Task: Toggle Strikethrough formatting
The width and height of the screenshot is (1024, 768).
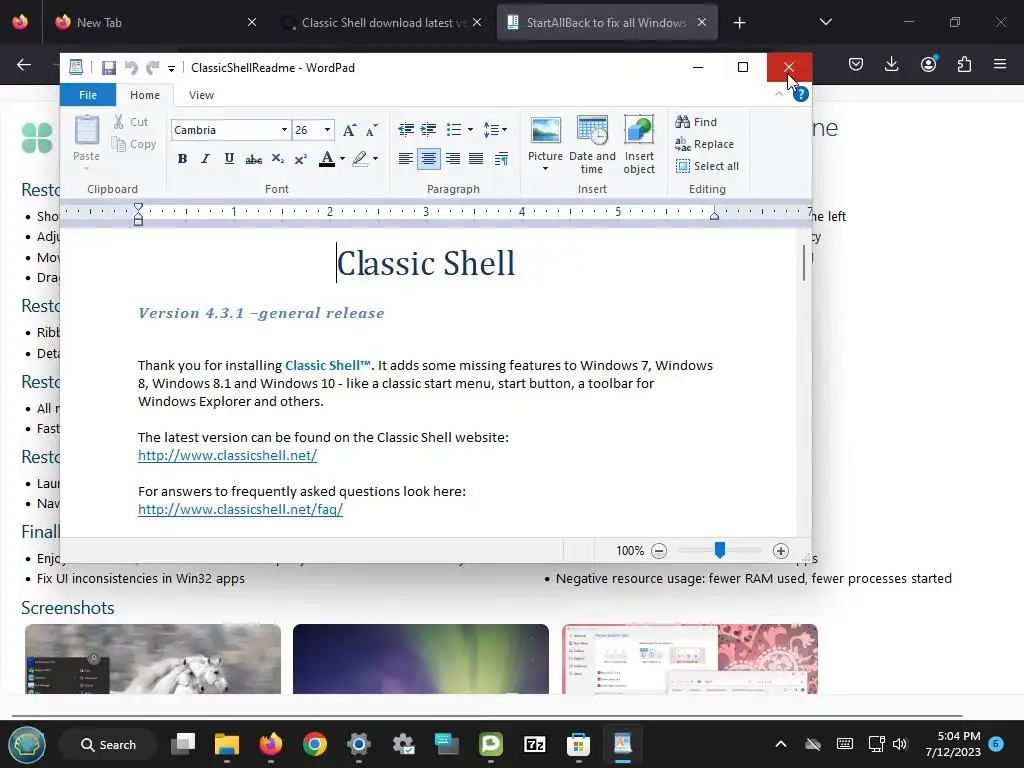Action: point(253,159)
